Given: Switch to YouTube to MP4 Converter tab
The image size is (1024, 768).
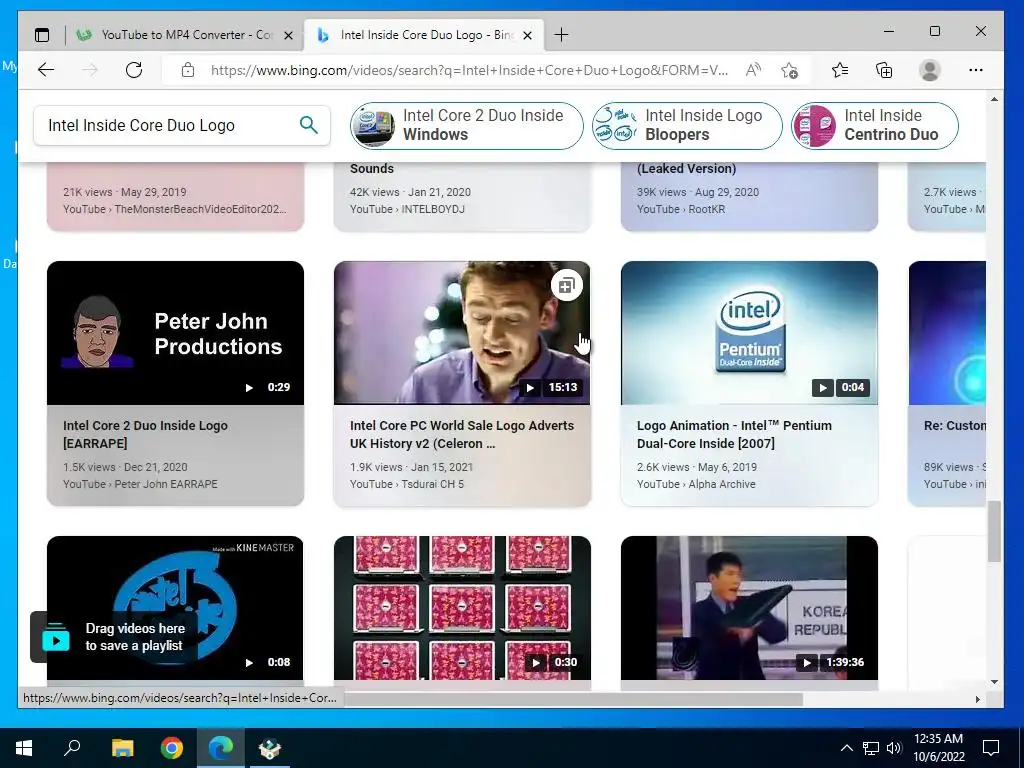Looking at the screenshot, I should tap(185, 35).
